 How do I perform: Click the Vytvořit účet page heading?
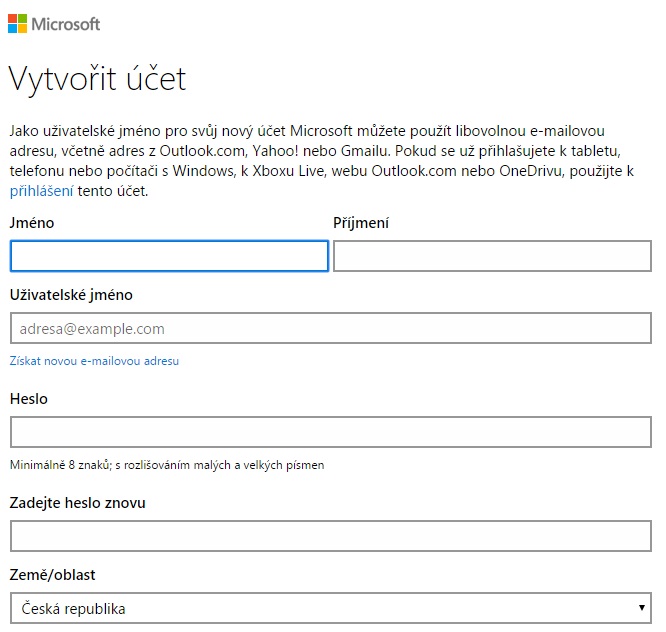tap(98, 79)
